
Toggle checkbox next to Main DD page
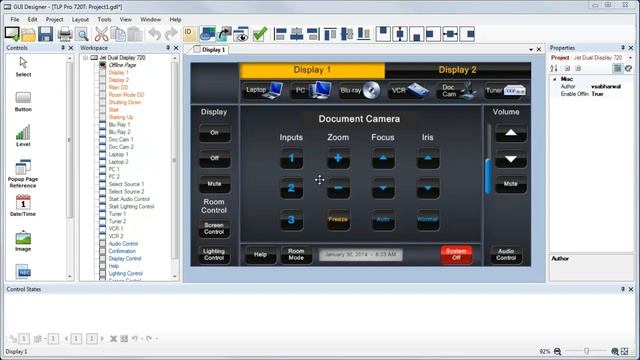(x=102, y=87)
